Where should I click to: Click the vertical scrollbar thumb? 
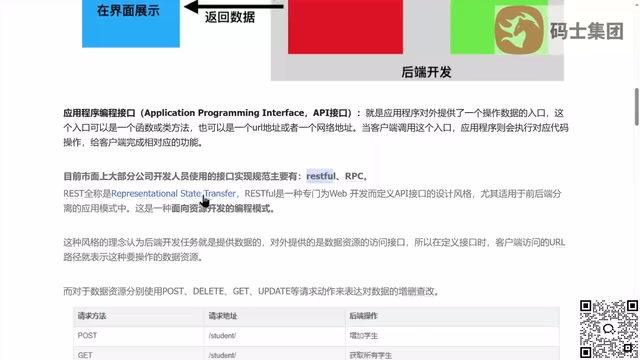click(x=636, y=107)
